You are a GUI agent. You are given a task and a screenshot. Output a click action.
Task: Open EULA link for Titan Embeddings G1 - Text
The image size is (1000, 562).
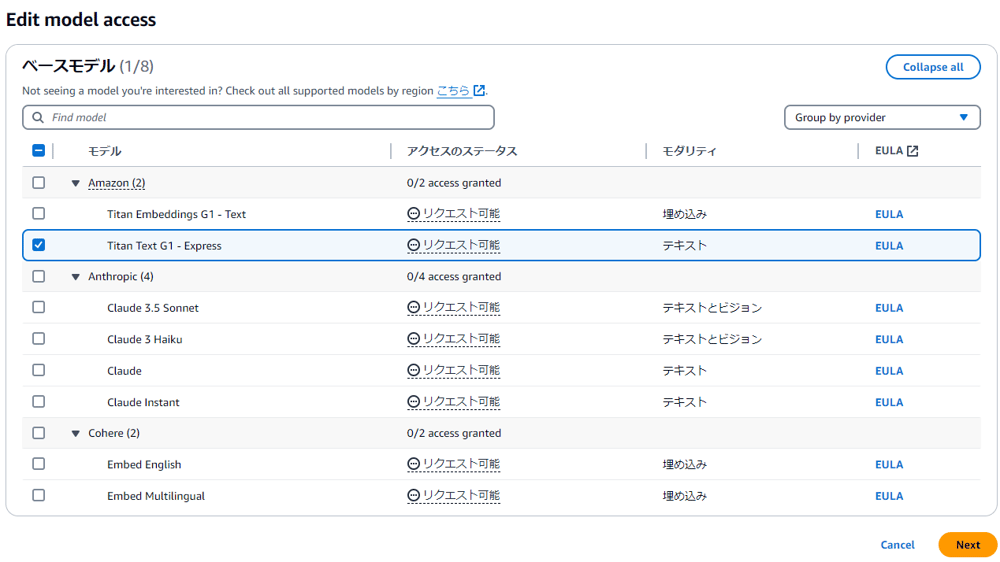(889, 214)
